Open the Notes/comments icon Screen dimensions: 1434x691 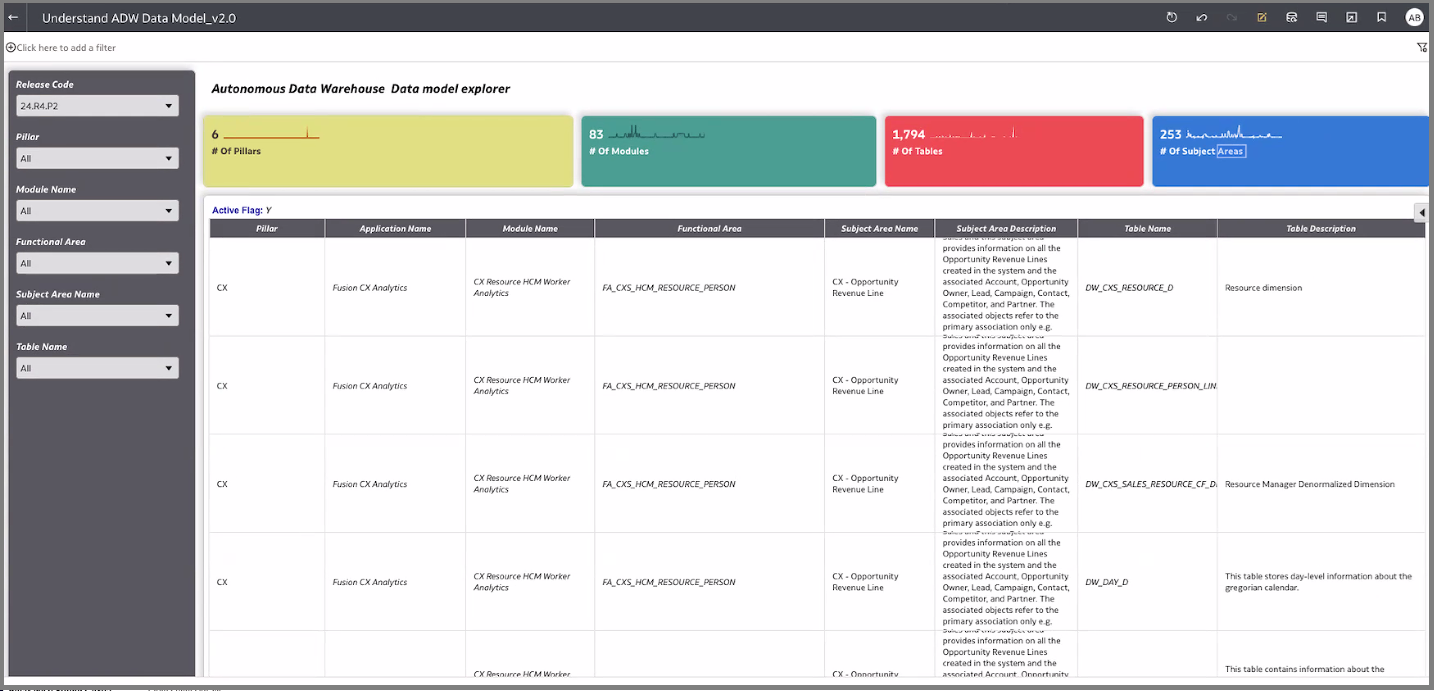coord(1322,17)
